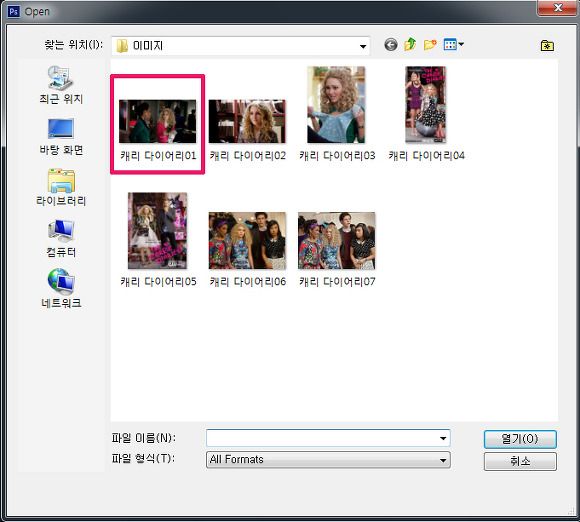Open 네트워크 in the sidebar

[61, 289]
